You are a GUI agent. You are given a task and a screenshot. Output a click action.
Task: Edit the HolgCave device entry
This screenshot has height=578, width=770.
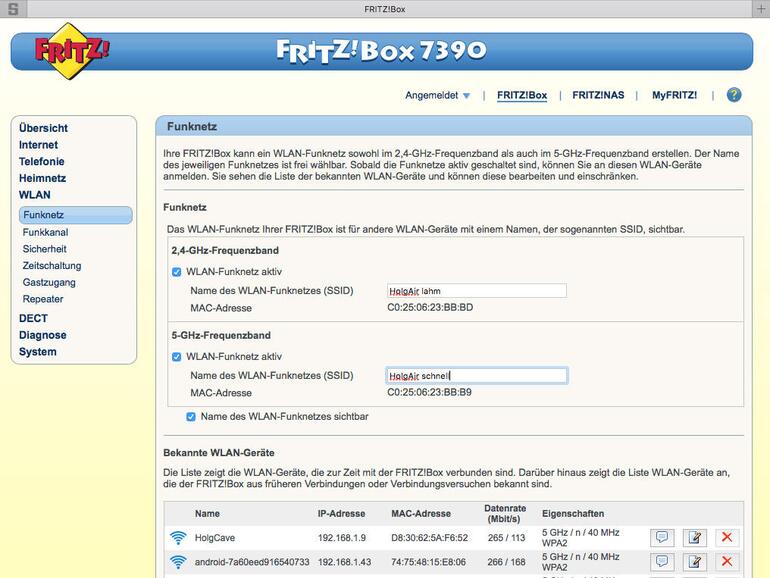(x=694, y=537)
